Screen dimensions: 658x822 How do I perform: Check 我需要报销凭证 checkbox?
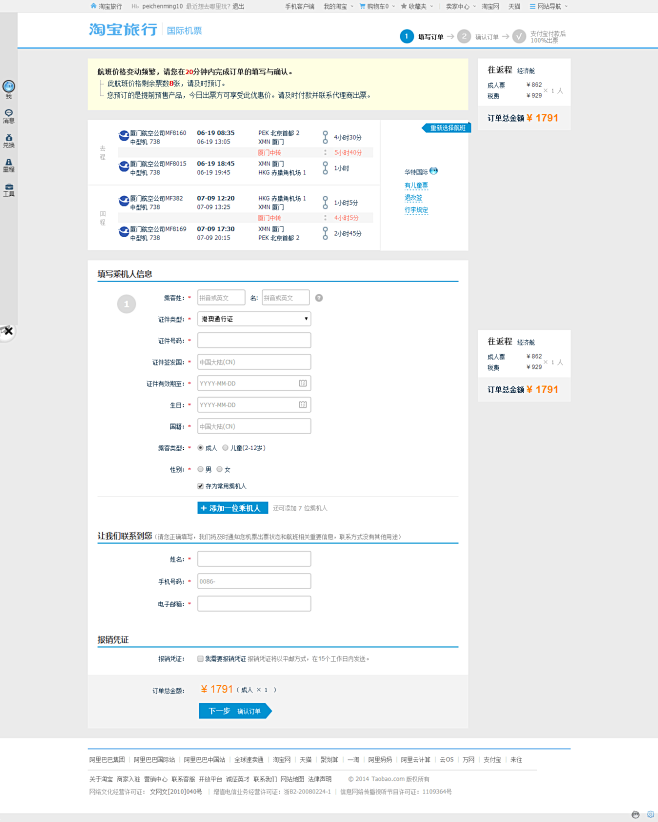pyautogui.click(x=200, y=658)
